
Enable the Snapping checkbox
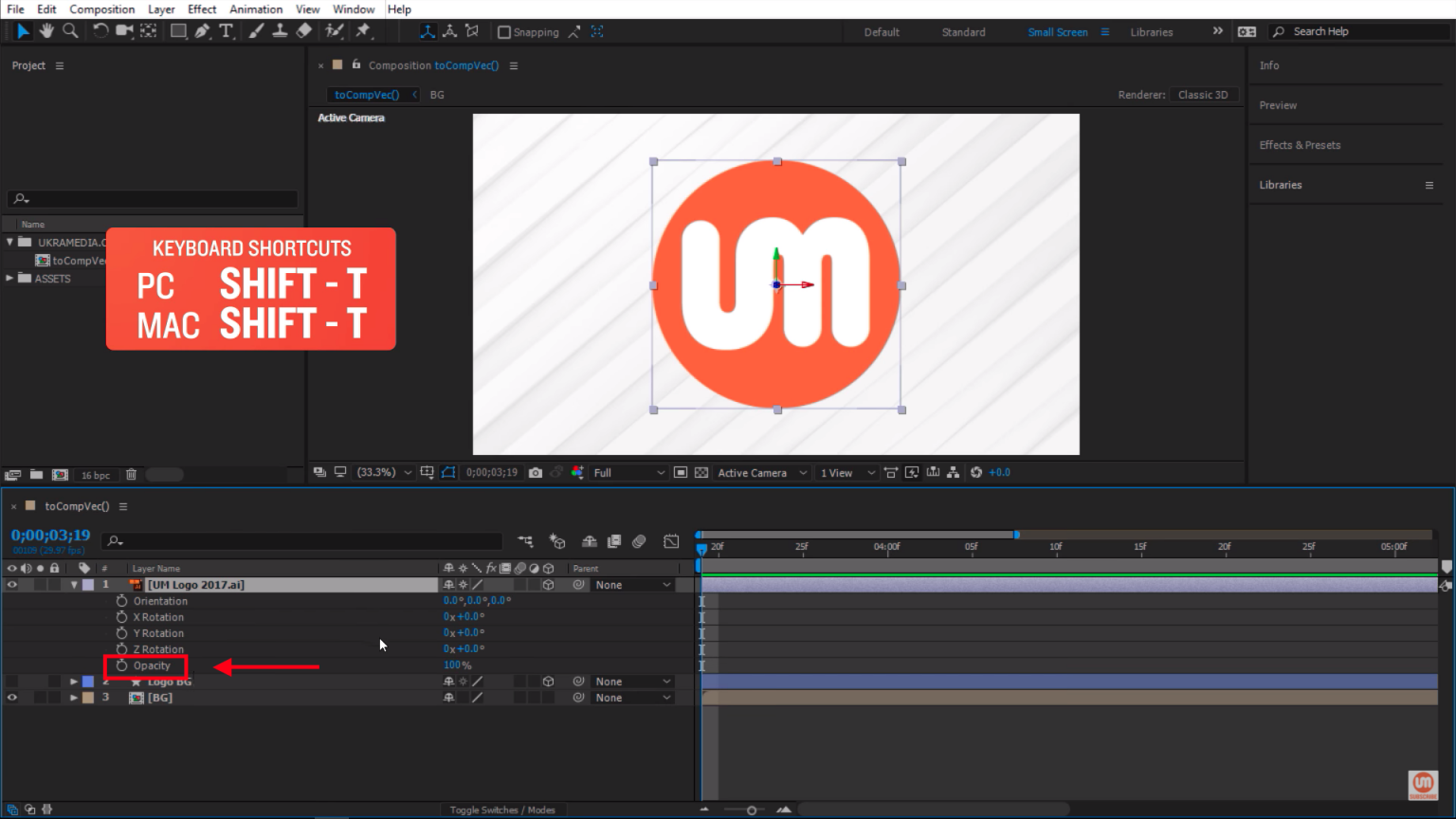[504, 32]
